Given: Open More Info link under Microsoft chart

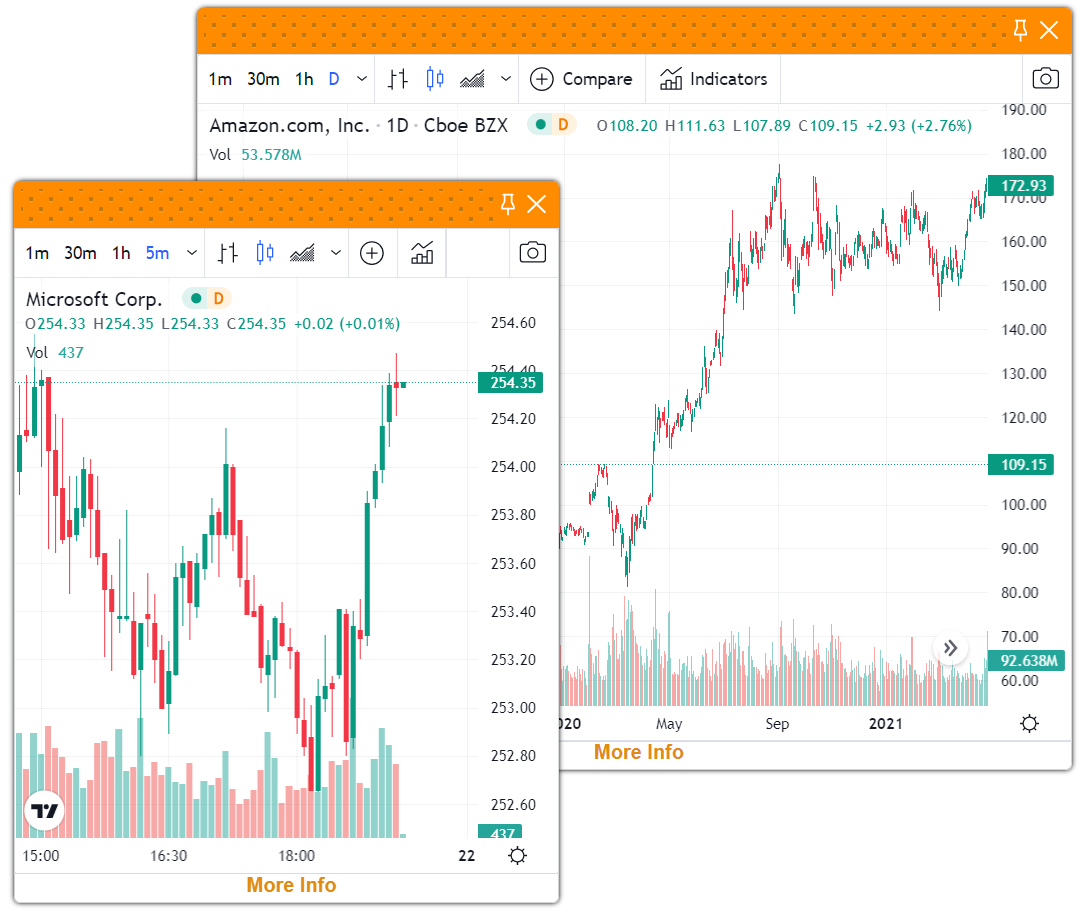Looking at the screenshot, I should [291, 885].
